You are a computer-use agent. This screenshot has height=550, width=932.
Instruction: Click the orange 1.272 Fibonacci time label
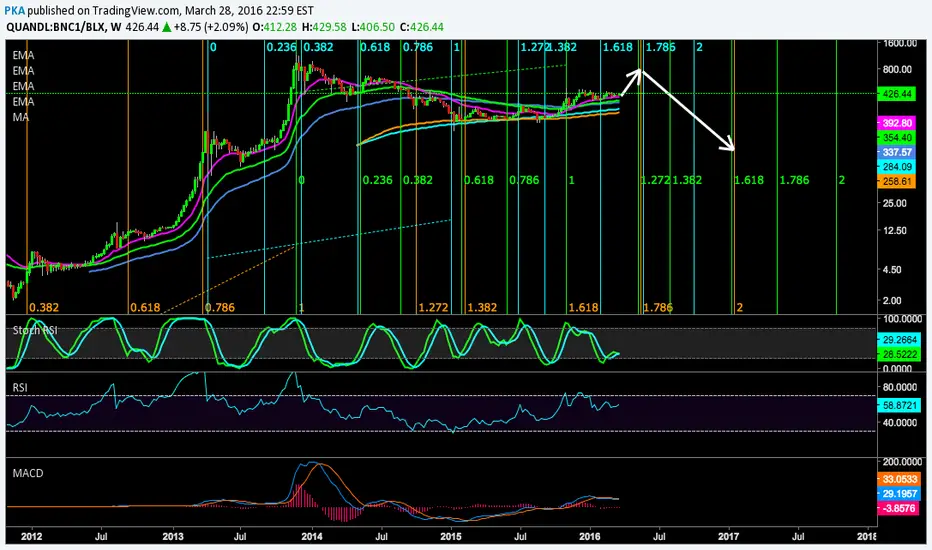tap(433, 307)
